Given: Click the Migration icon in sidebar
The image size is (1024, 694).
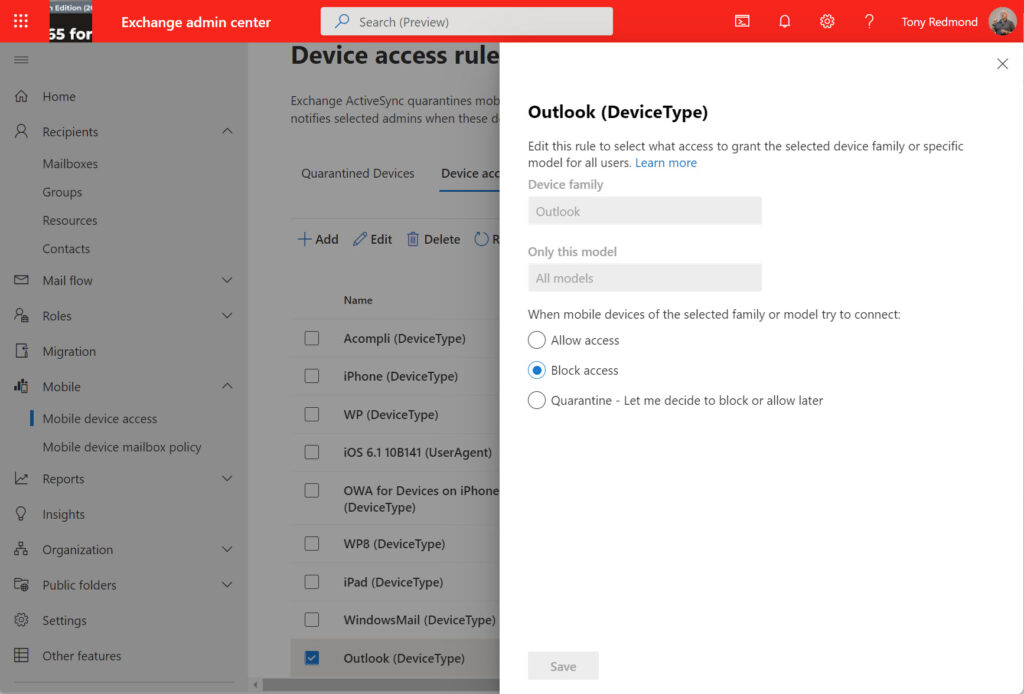Looking at the screenshot, I should 21,351.
